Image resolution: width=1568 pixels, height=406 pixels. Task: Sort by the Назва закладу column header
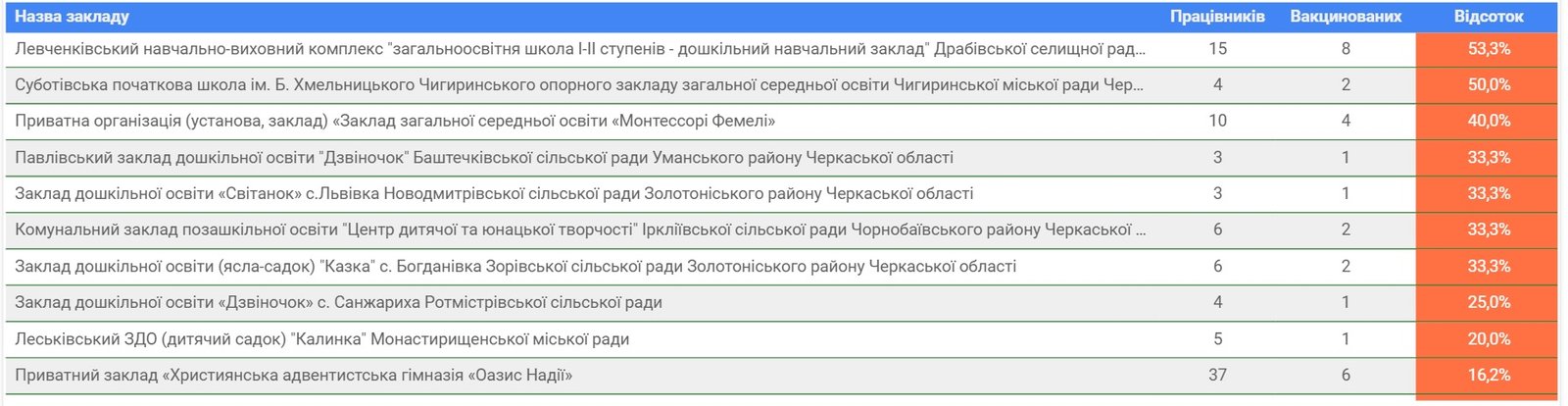(73, 17)
